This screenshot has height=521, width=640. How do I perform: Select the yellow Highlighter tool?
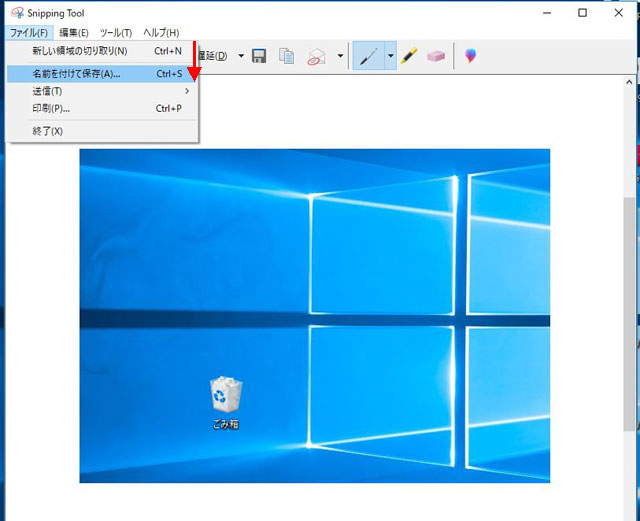point(409,56)
